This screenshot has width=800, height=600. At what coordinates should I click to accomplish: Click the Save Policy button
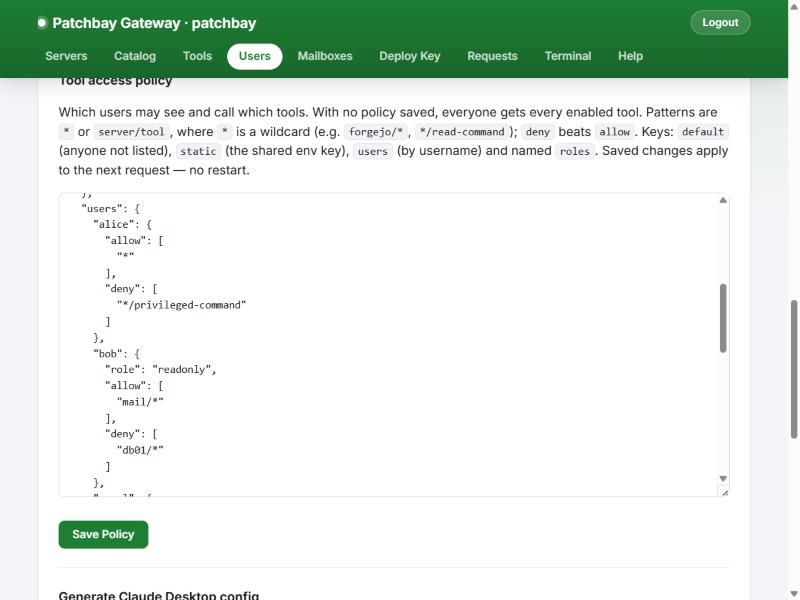[x=103, y=534]
